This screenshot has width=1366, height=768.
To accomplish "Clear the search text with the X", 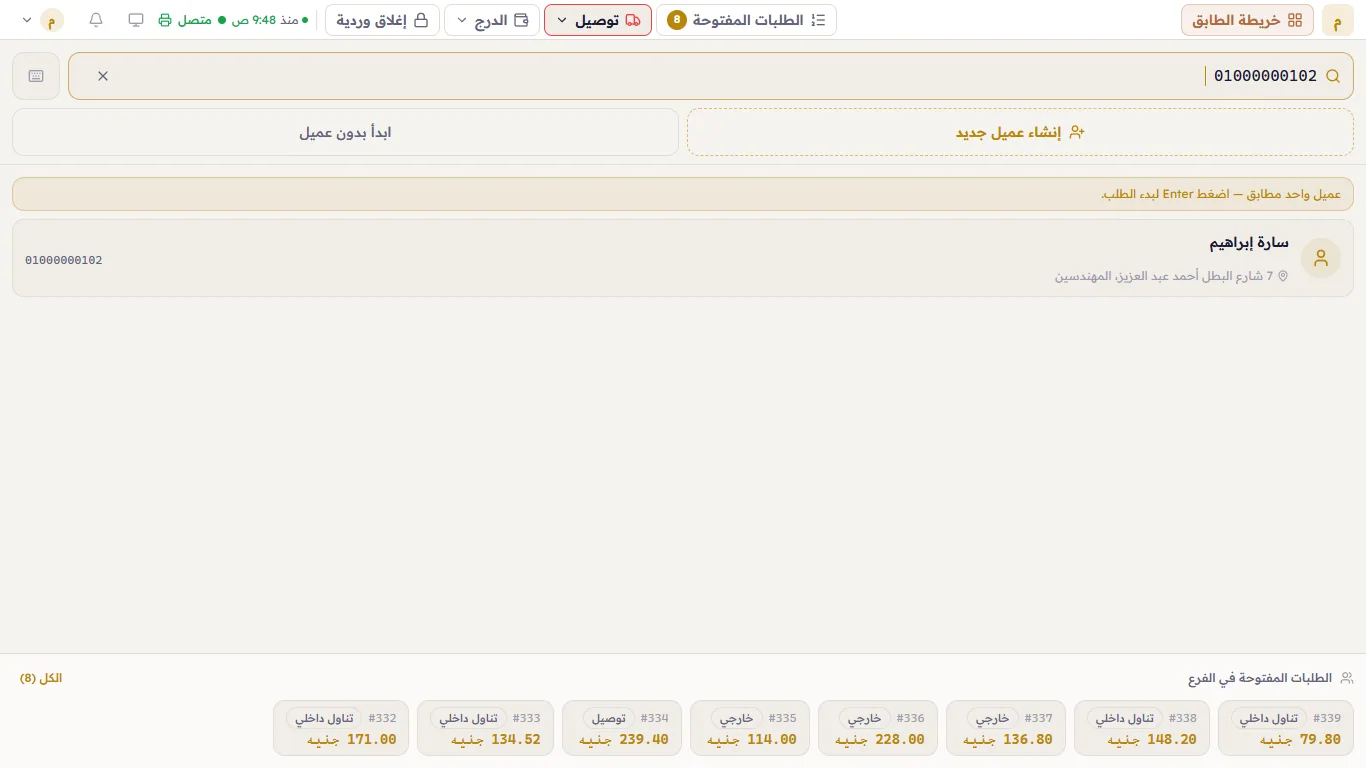I will (103, 76).
